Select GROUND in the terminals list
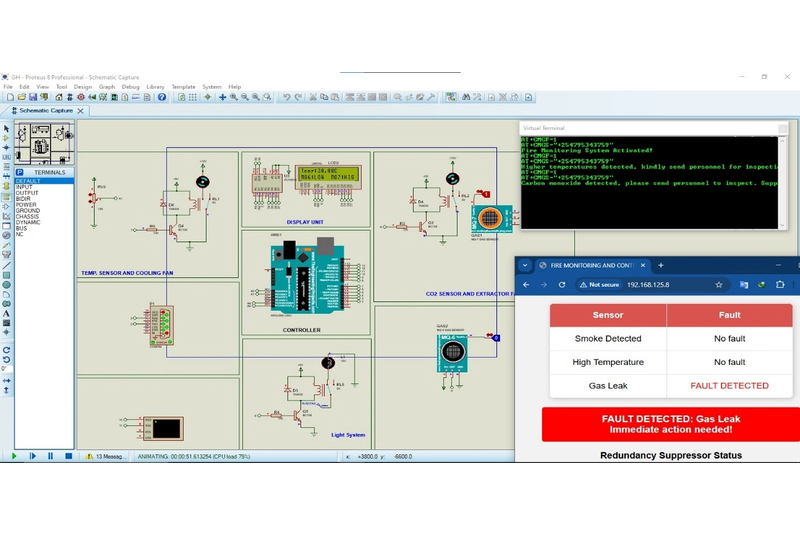This screenshot has height=535, width=800. pos(28,210)
